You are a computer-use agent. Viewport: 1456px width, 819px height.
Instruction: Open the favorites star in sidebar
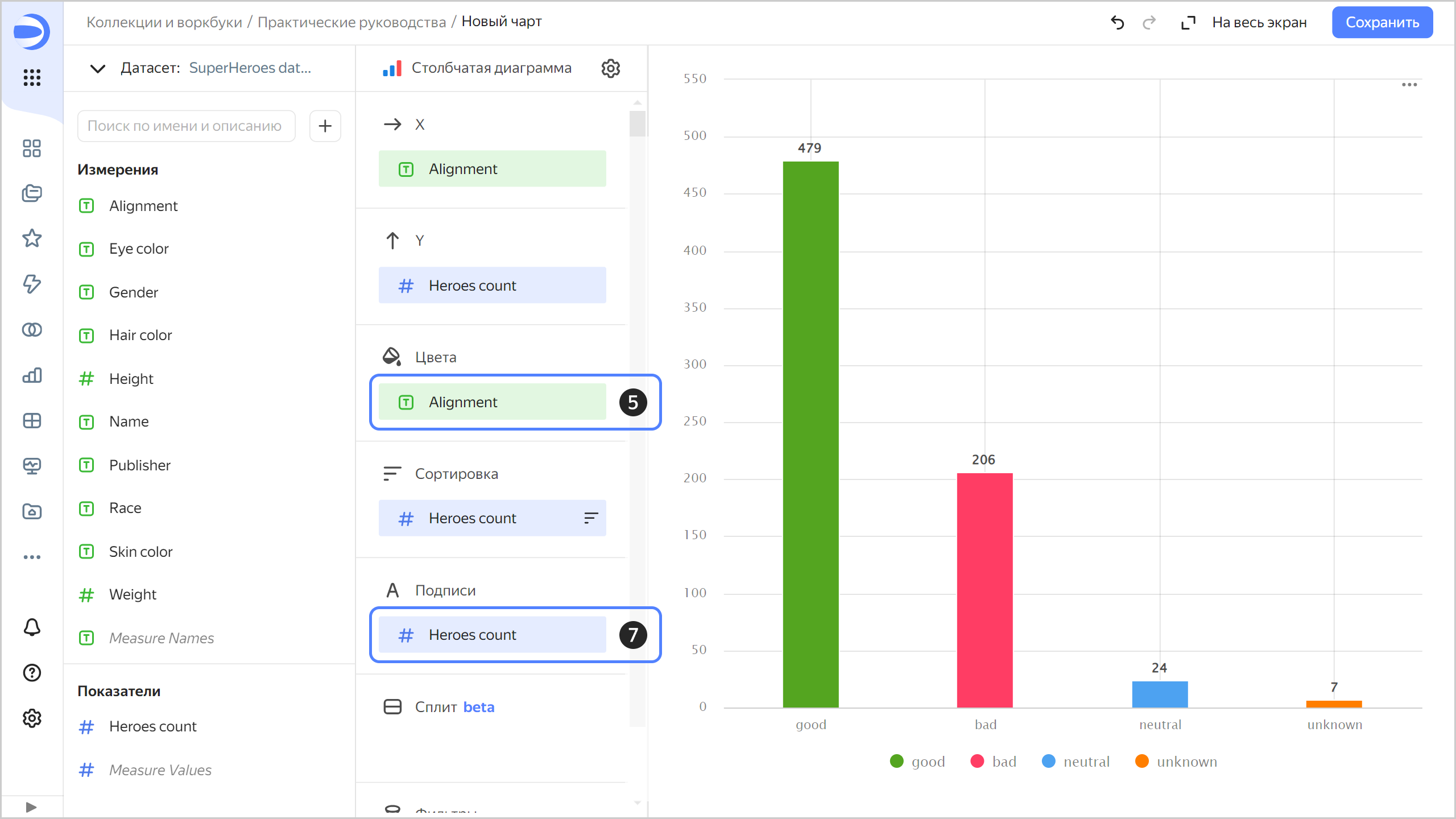coord(32,238)
